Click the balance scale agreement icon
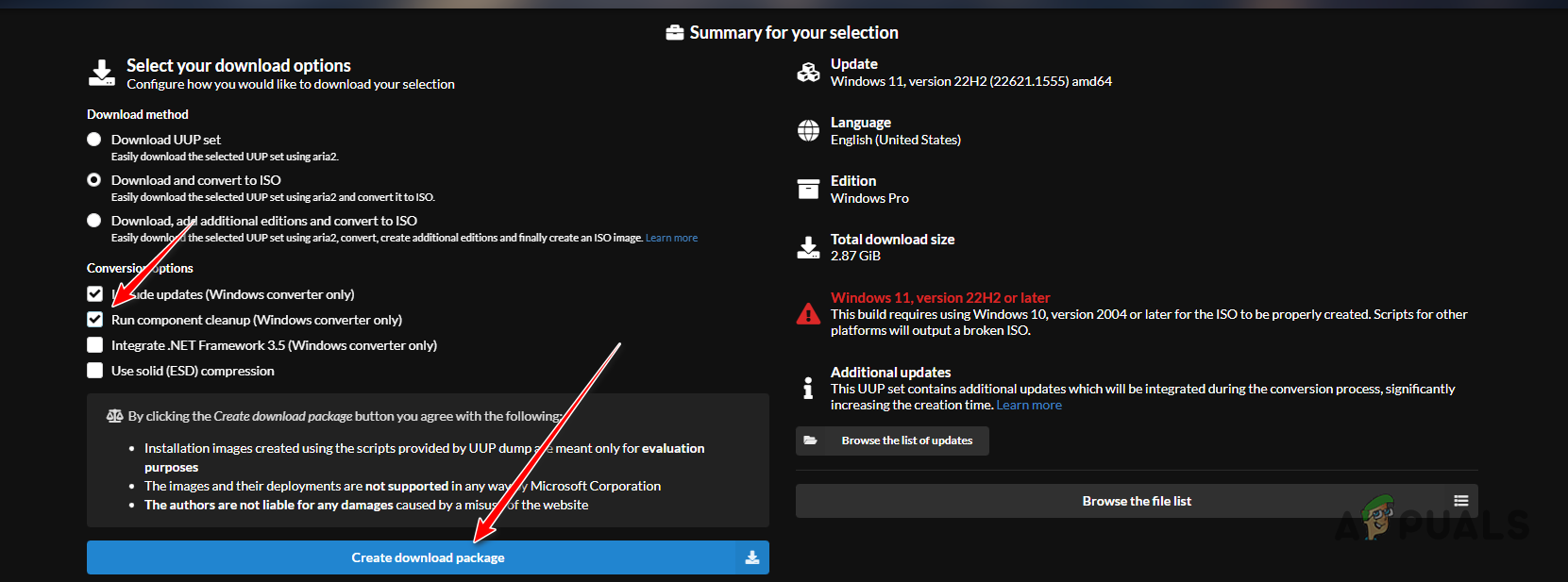Image resolution: width=1568 pixels, height=582 pixels. tap(115, 416)
